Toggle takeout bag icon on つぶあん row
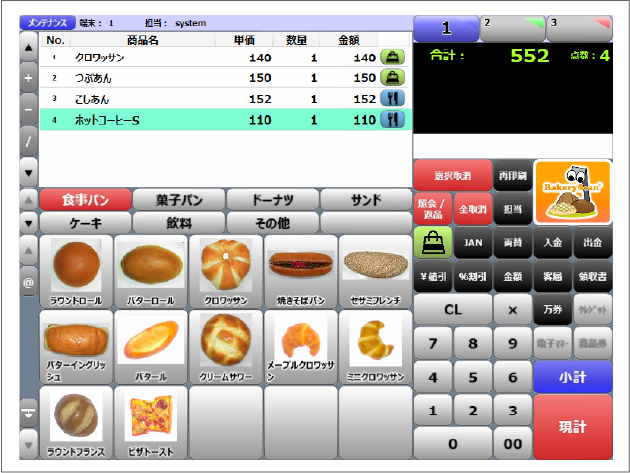 click(393, 78)
